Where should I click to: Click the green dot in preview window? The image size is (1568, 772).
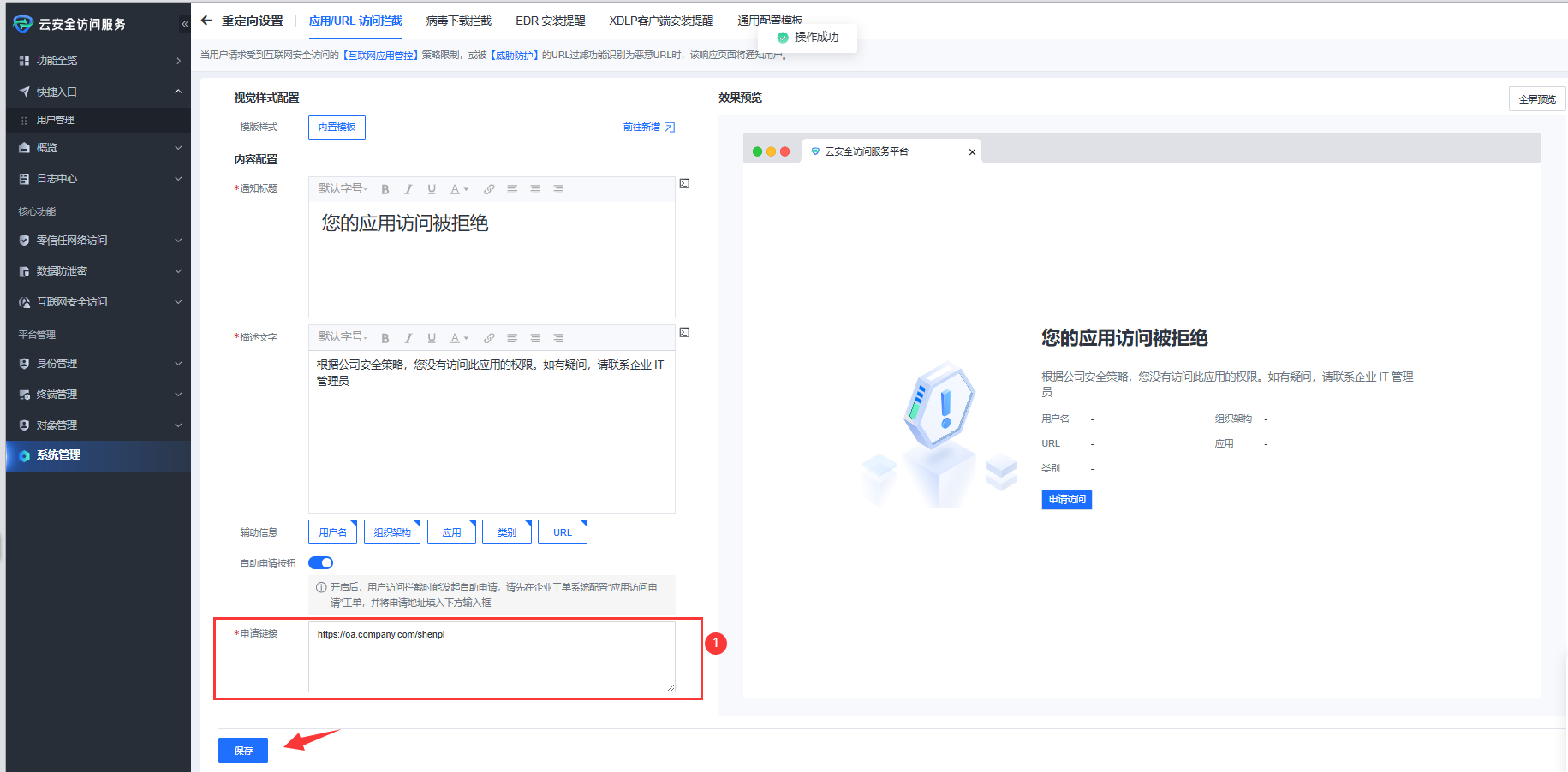tap(757, 151)
